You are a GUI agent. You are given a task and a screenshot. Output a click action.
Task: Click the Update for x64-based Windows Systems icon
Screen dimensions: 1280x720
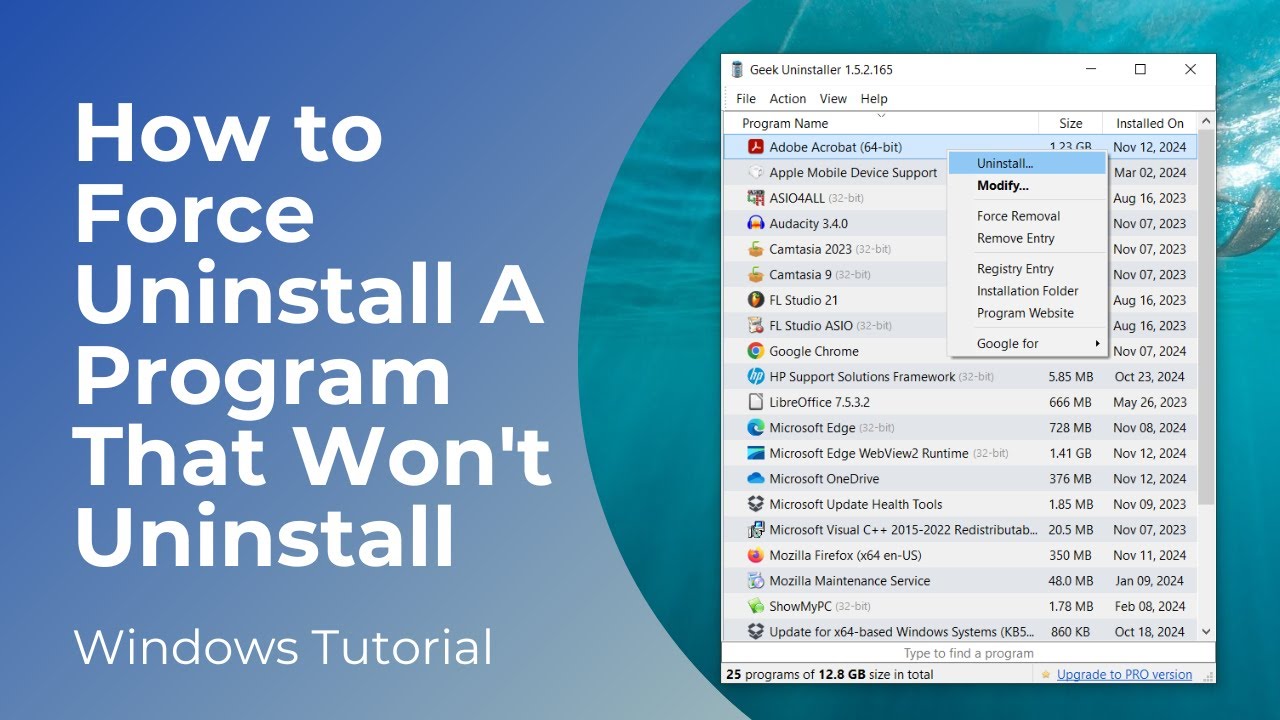coord(756,632)
